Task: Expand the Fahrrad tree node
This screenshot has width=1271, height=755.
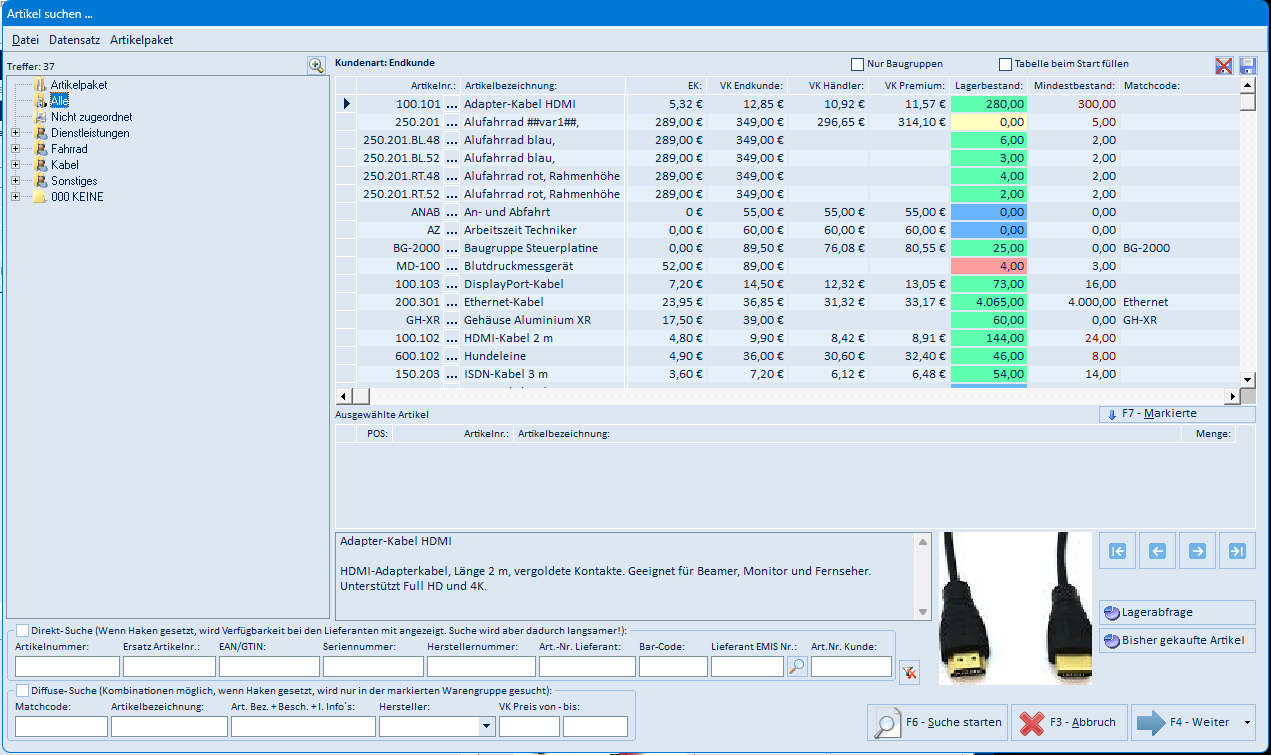Action: click(x=15, y=149)
